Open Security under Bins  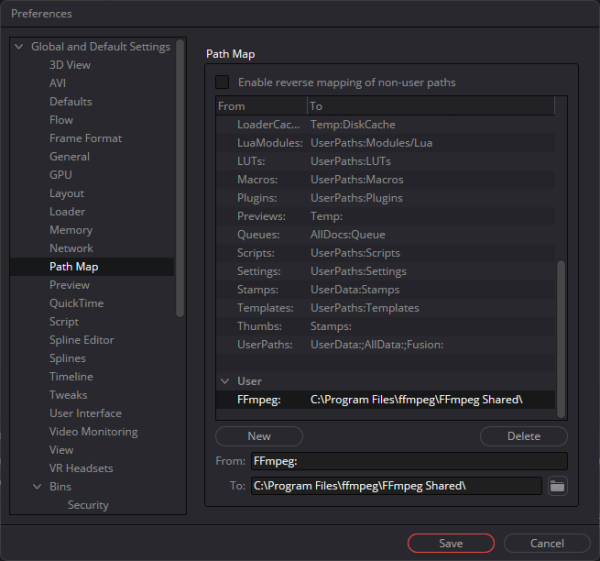point(88,505)
